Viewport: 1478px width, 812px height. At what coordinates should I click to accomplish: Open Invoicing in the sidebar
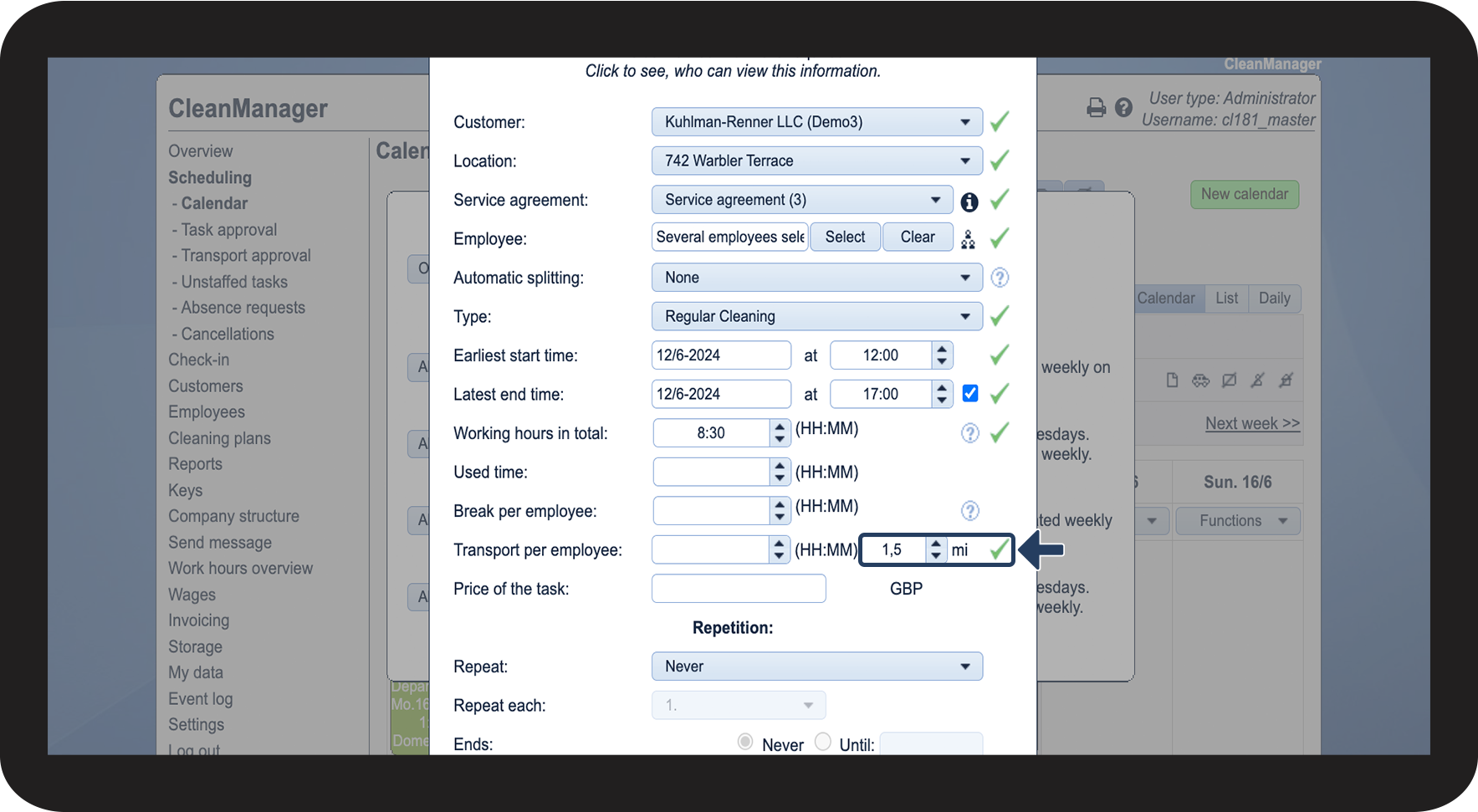coord(198,620)
